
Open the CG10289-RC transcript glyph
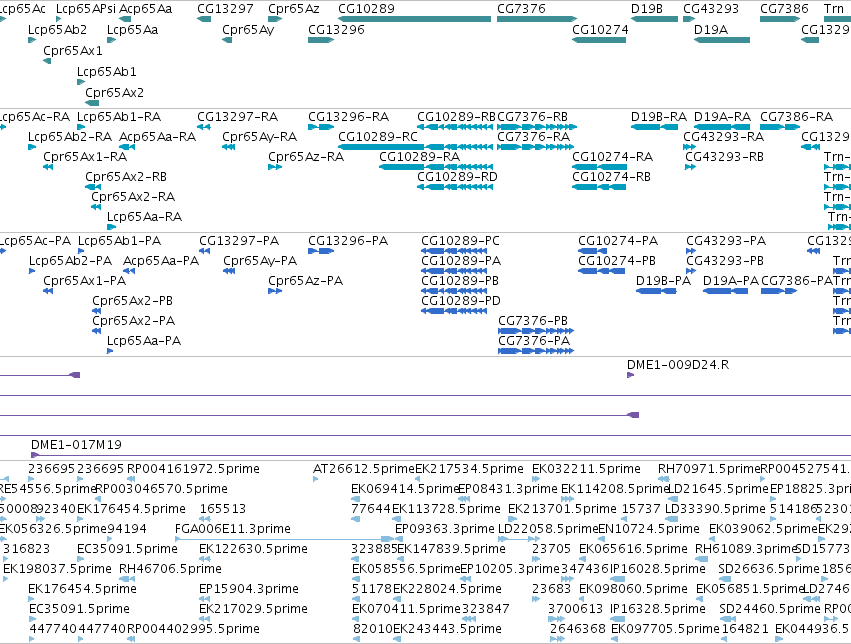click(x=415, y=147)
